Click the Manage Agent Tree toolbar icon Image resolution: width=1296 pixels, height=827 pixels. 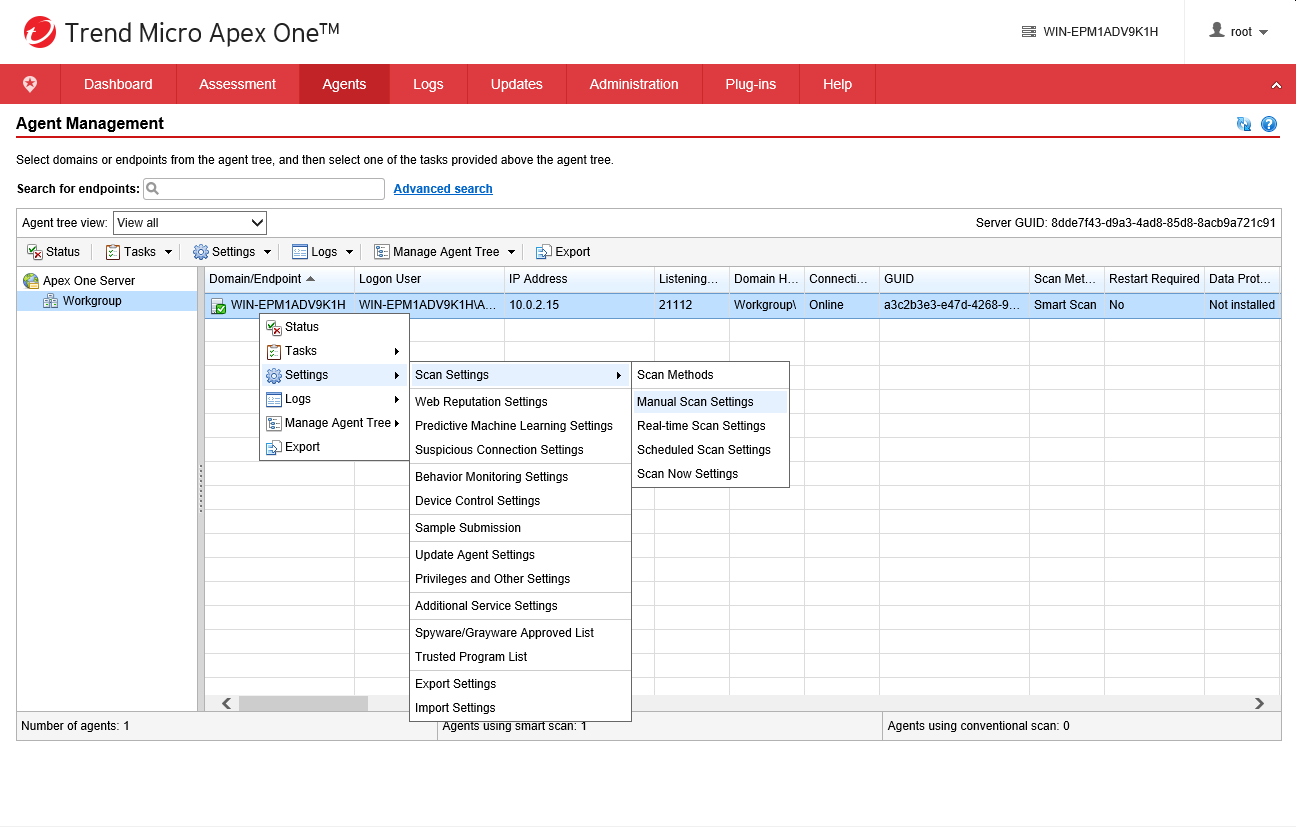pos(382,252)
